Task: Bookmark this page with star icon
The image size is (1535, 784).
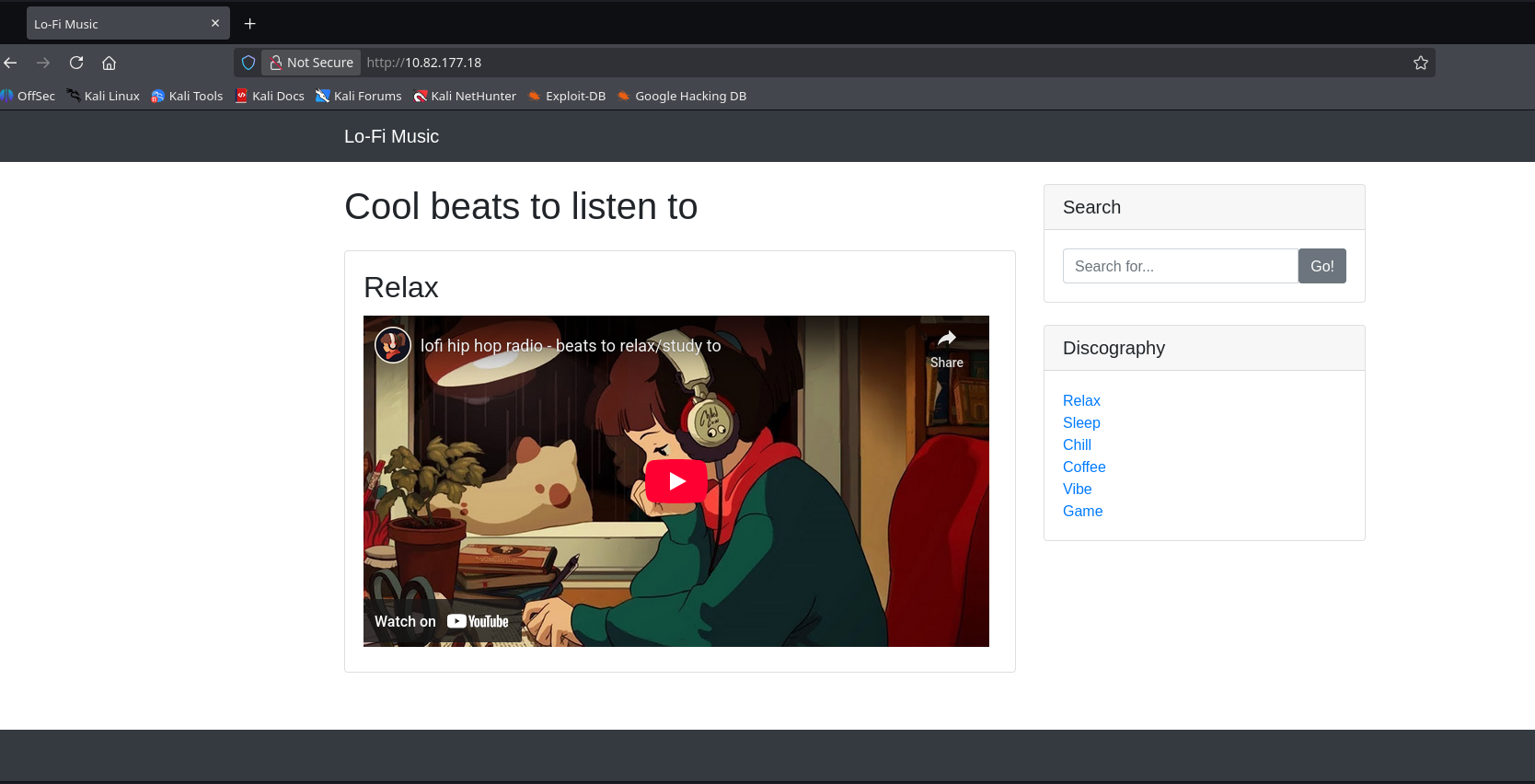Action: pyautogui.click(x=1420, y=63)
